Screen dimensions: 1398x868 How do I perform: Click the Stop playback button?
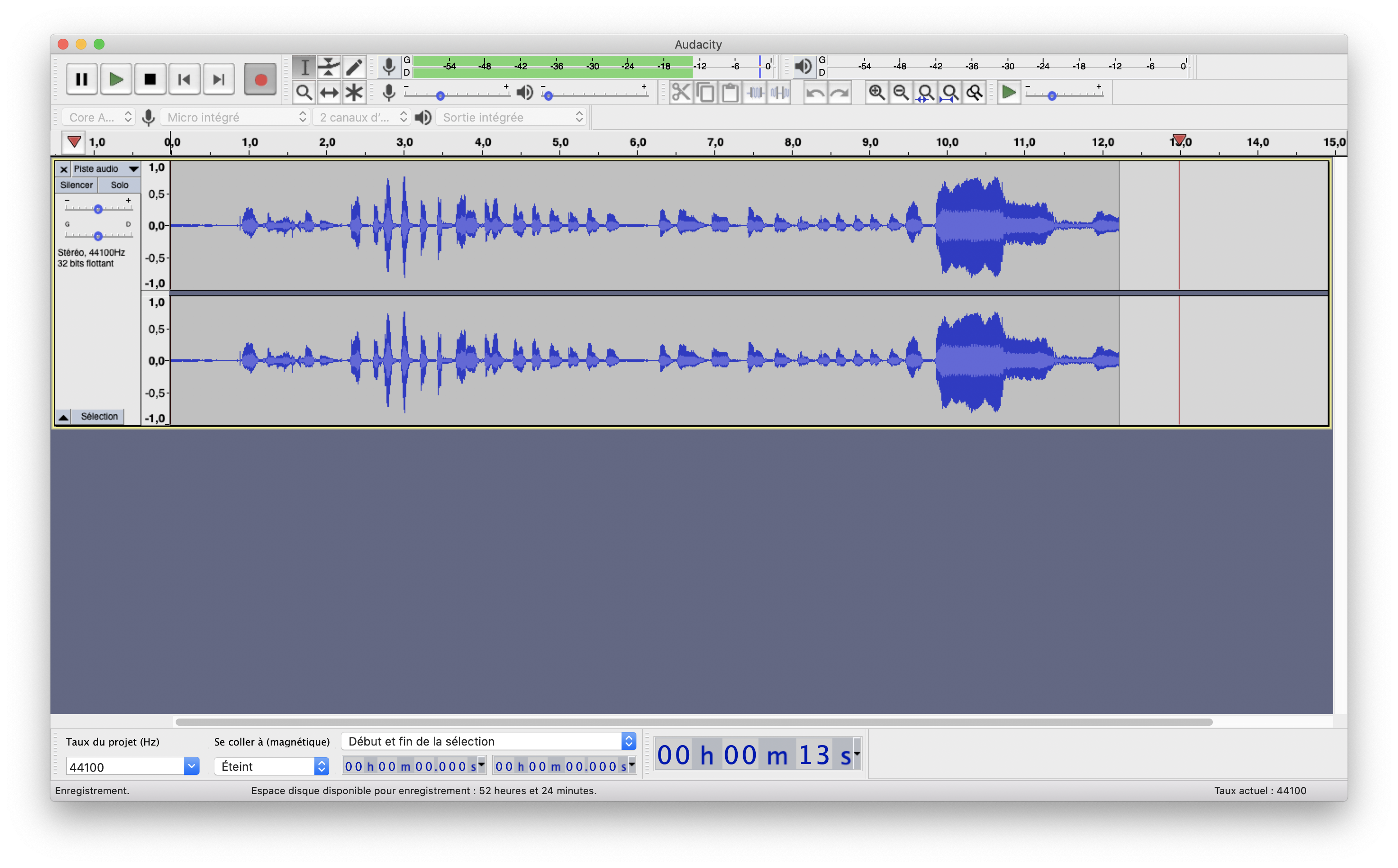(x=150, y=79)
